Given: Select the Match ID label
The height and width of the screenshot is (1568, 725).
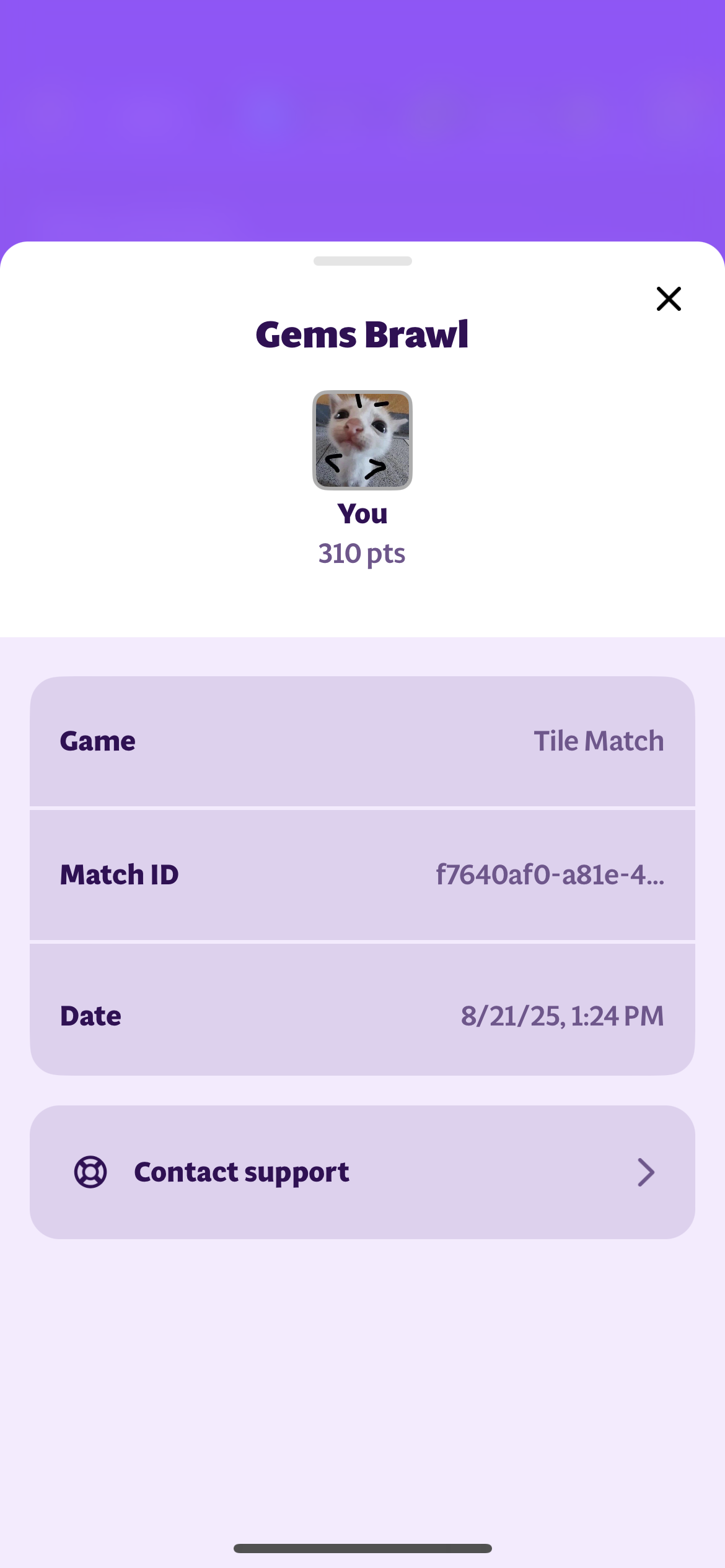Looking at the screenshot, I should 120,875.
